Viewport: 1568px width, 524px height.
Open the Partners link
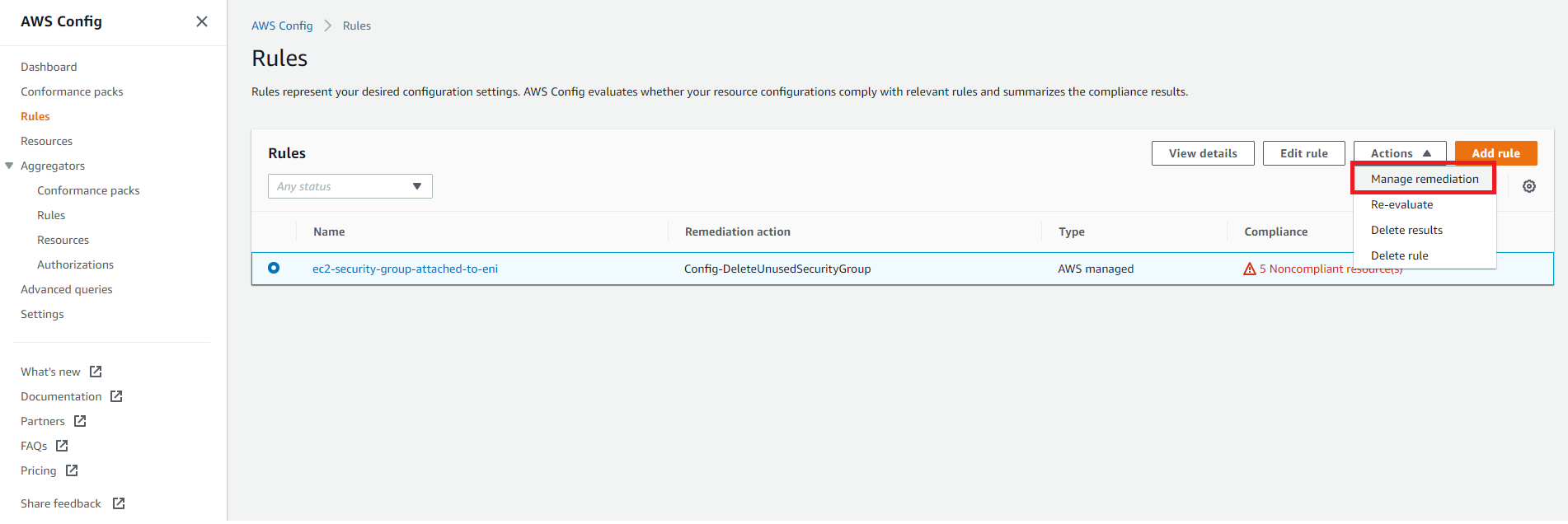click(42, 421)
